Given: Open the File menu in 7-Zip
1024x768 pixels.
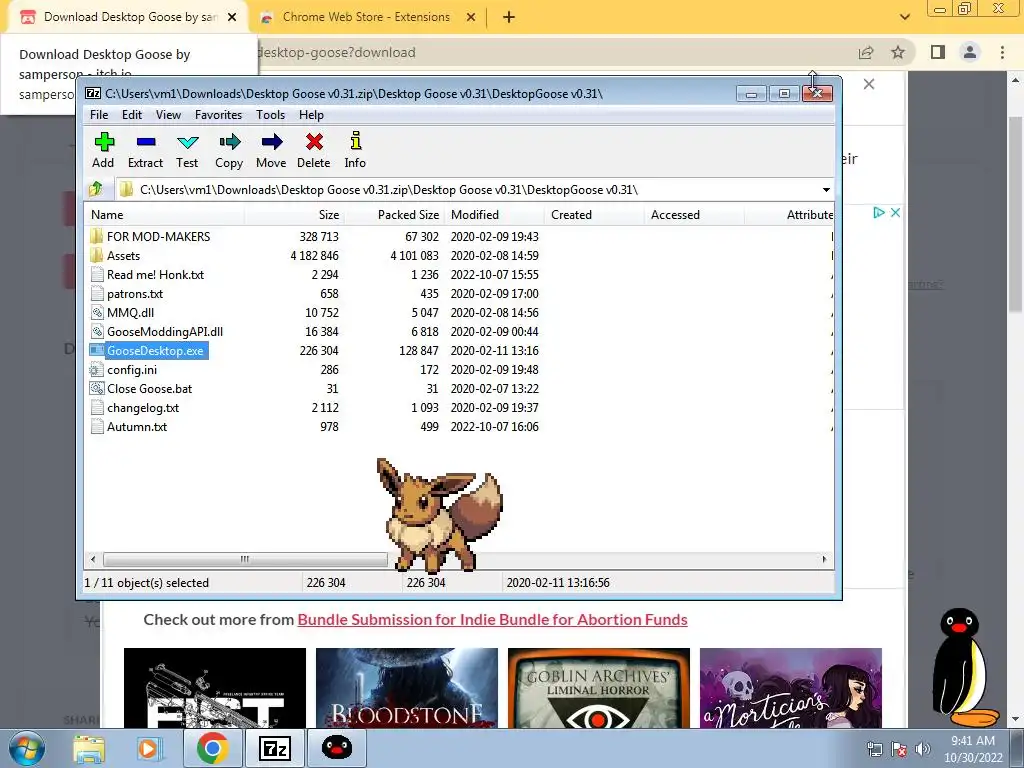Looking at the screenshot, I should pyautogui.click(x=99, y=115).
